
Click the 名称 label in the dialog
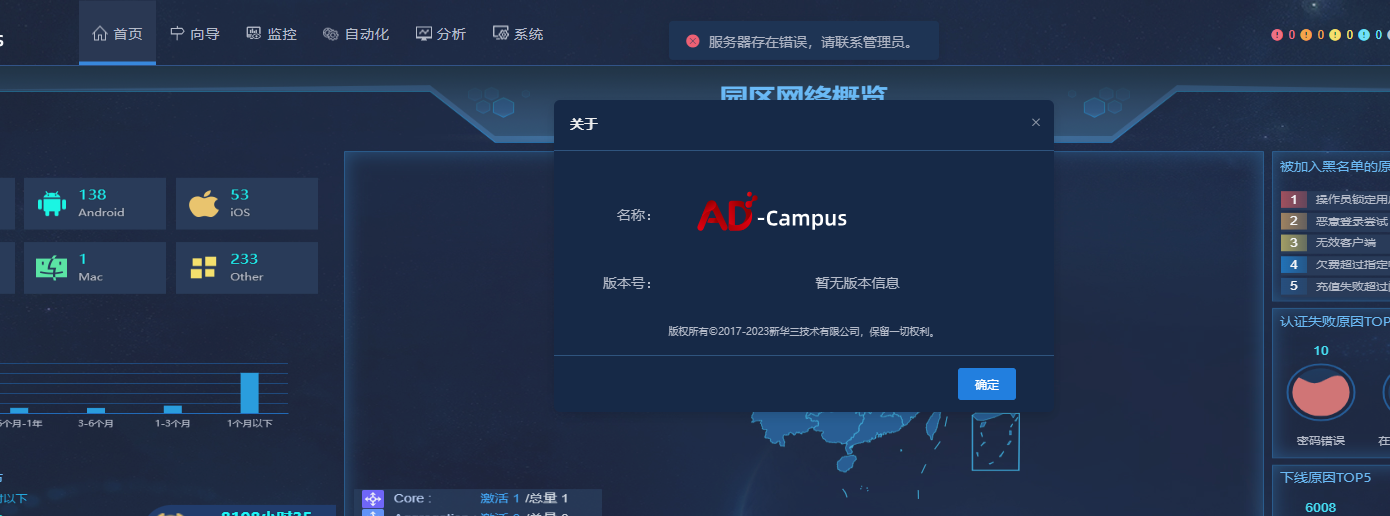pos(634,215)
